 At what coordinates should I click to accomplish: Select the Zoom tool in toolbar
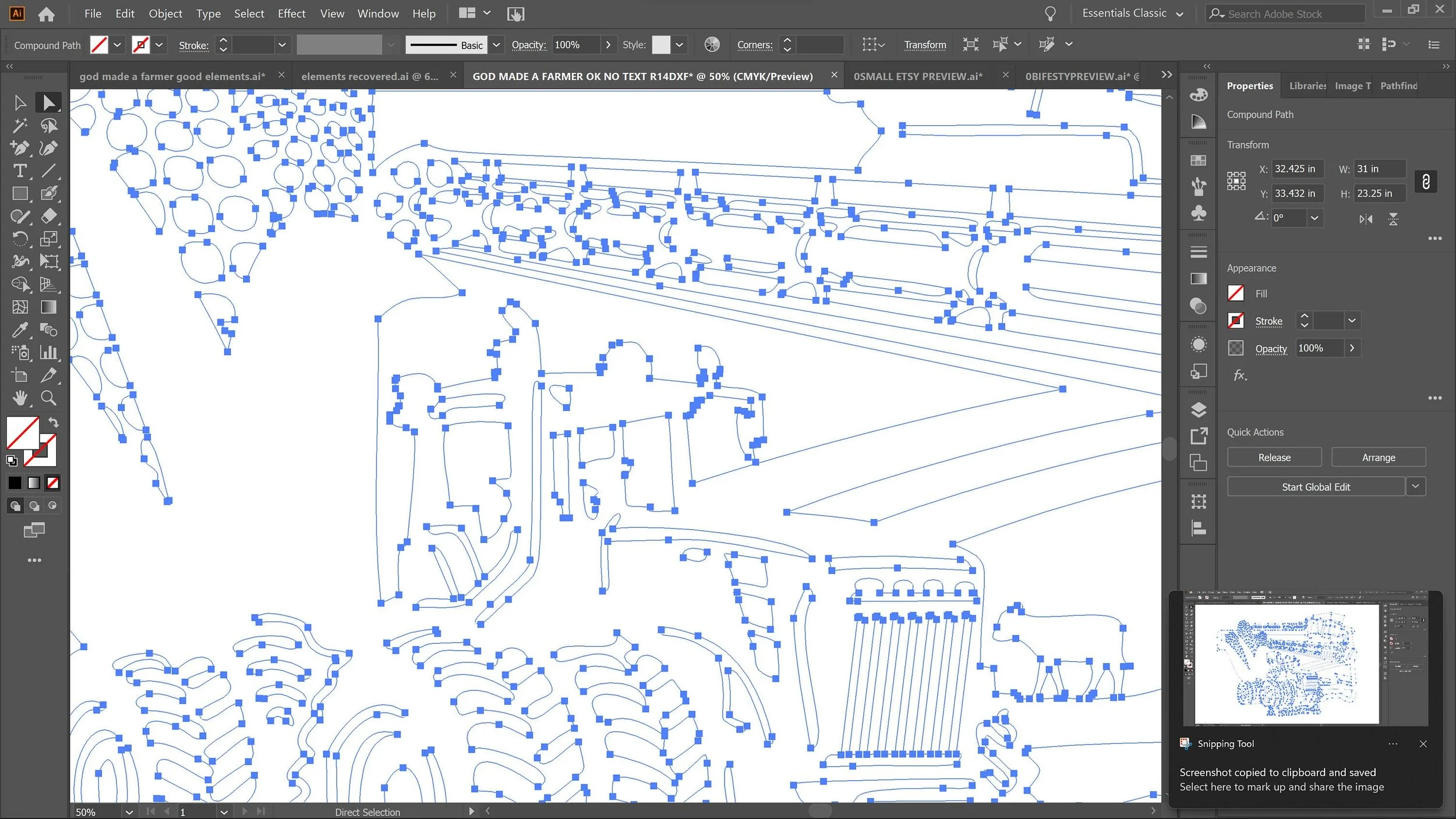tap(49, 398)
